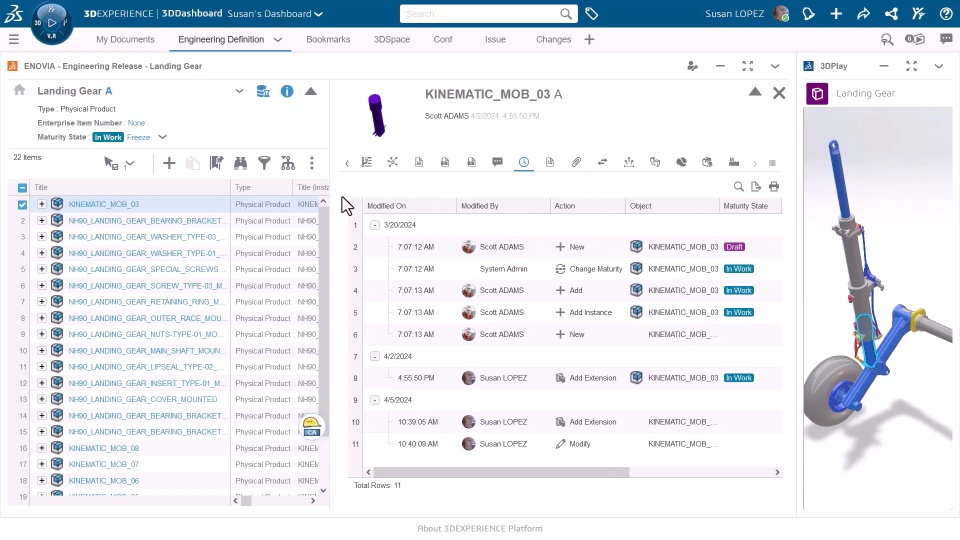Open the comments speech bubble tab icon
Image resolution: width=960 pixels, height=540 pixels.
click(x=497, y=162)
